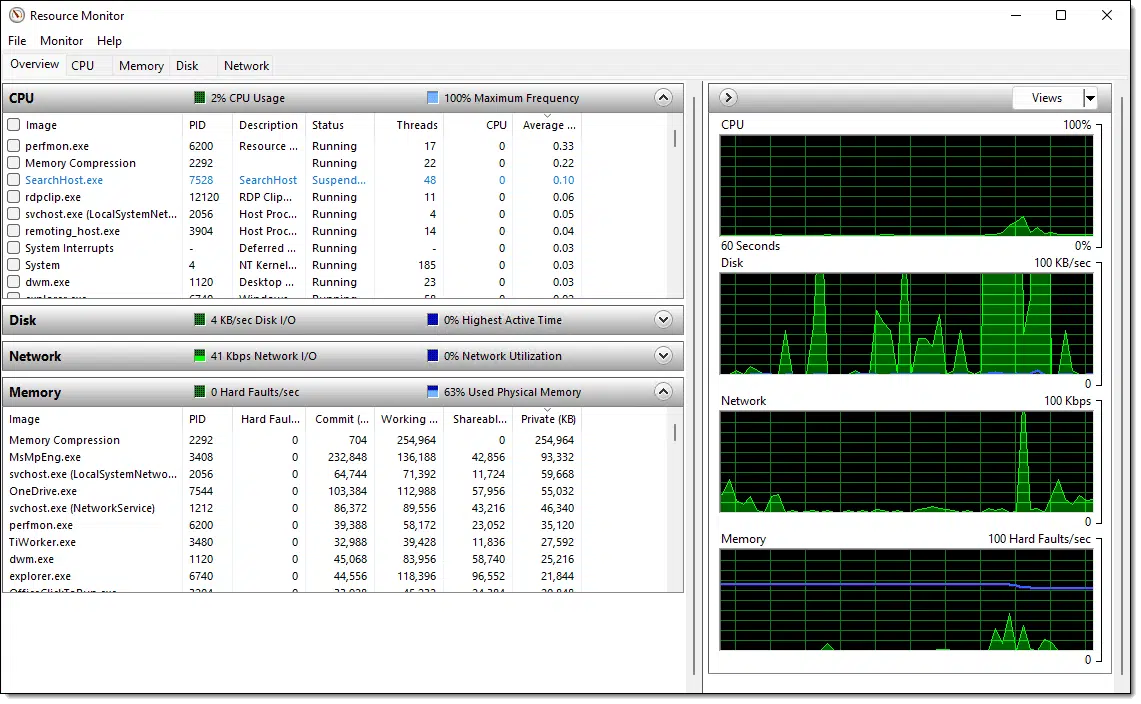Collapse graphs pane with the arrow button
Screen dimensions: 1141x704
pos(728,98)
